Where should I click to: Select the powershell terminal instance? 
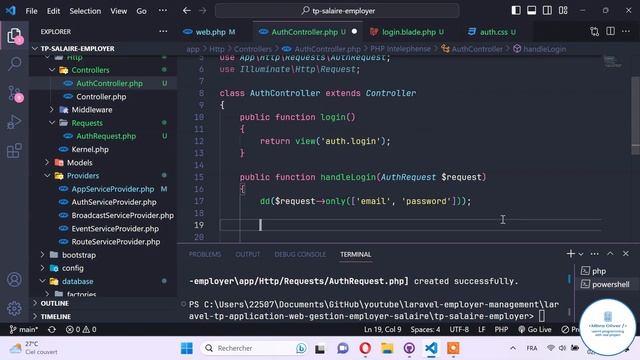pos(606,284)
